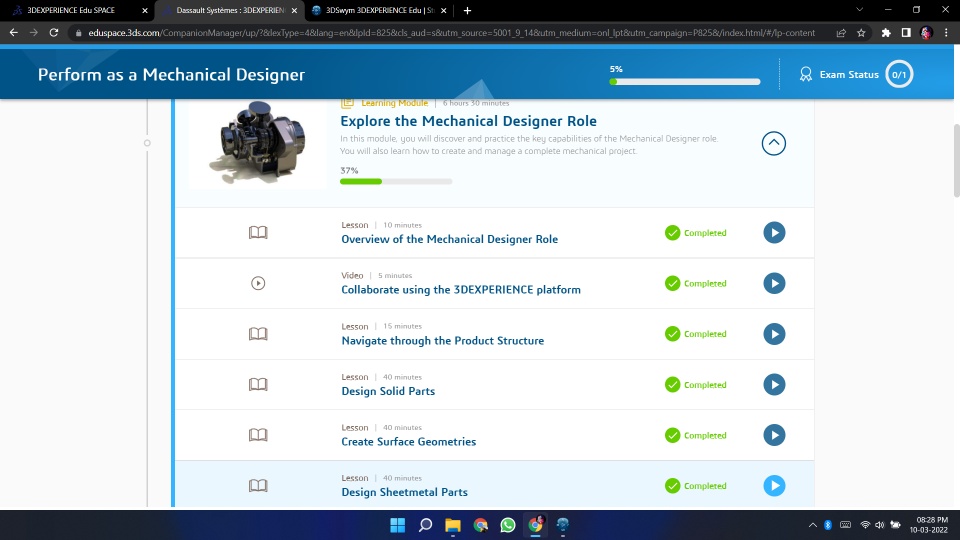Bookmark this page with star icon
Screen dimensions: 960x540
click(861, 32)
